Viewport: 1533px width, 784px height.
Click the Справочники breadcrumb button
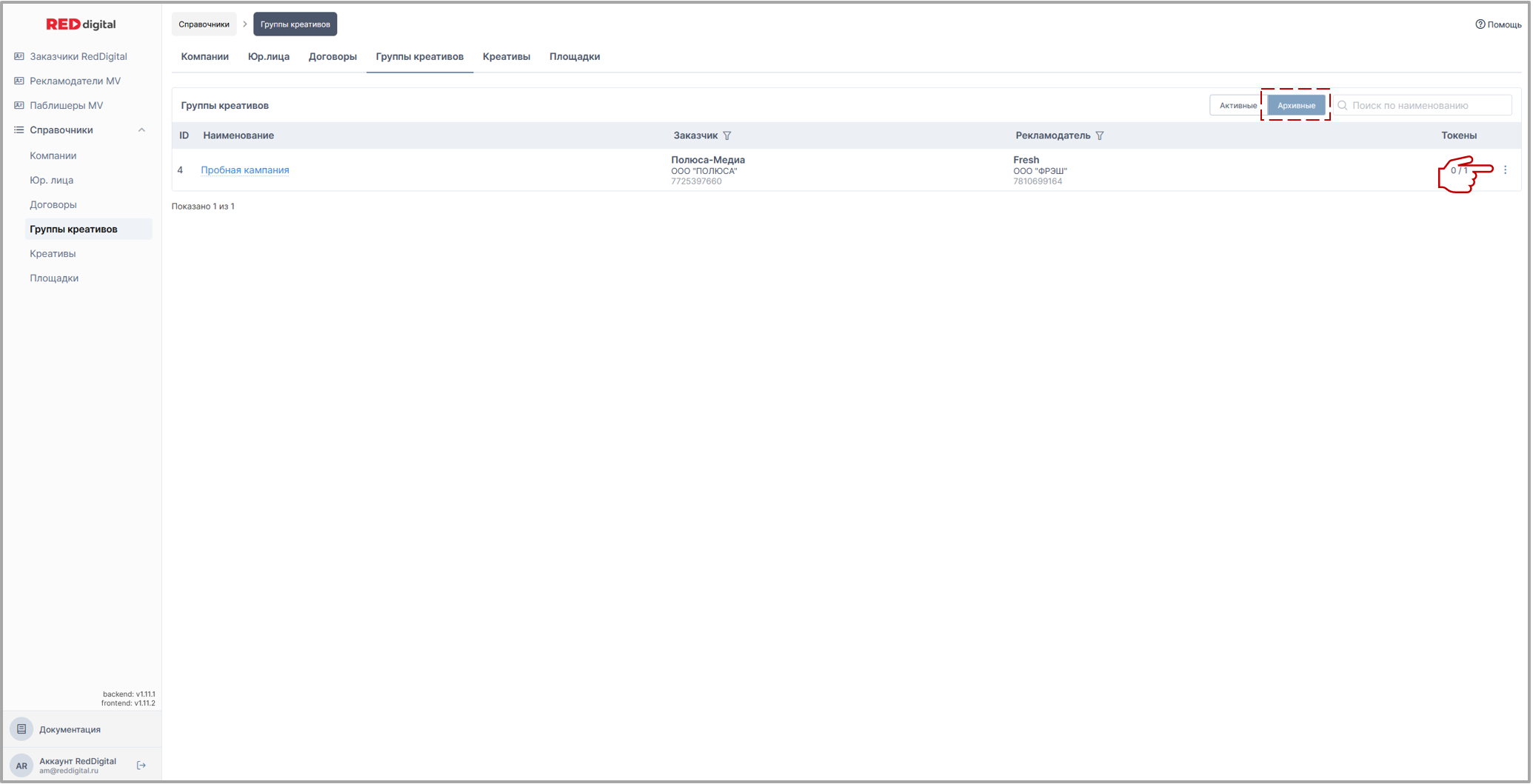pyautogui.click(x=204, y=24)
